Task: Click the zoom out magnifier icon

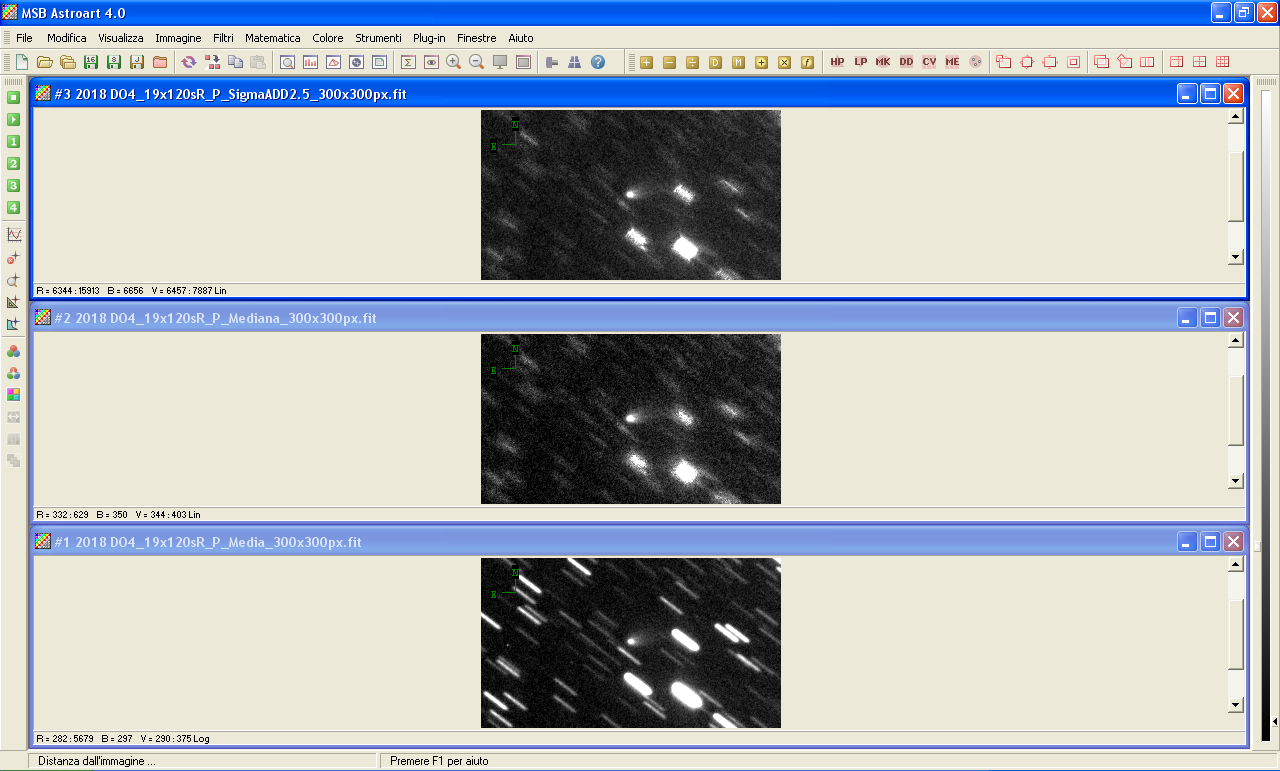Action: coord(476,62)
